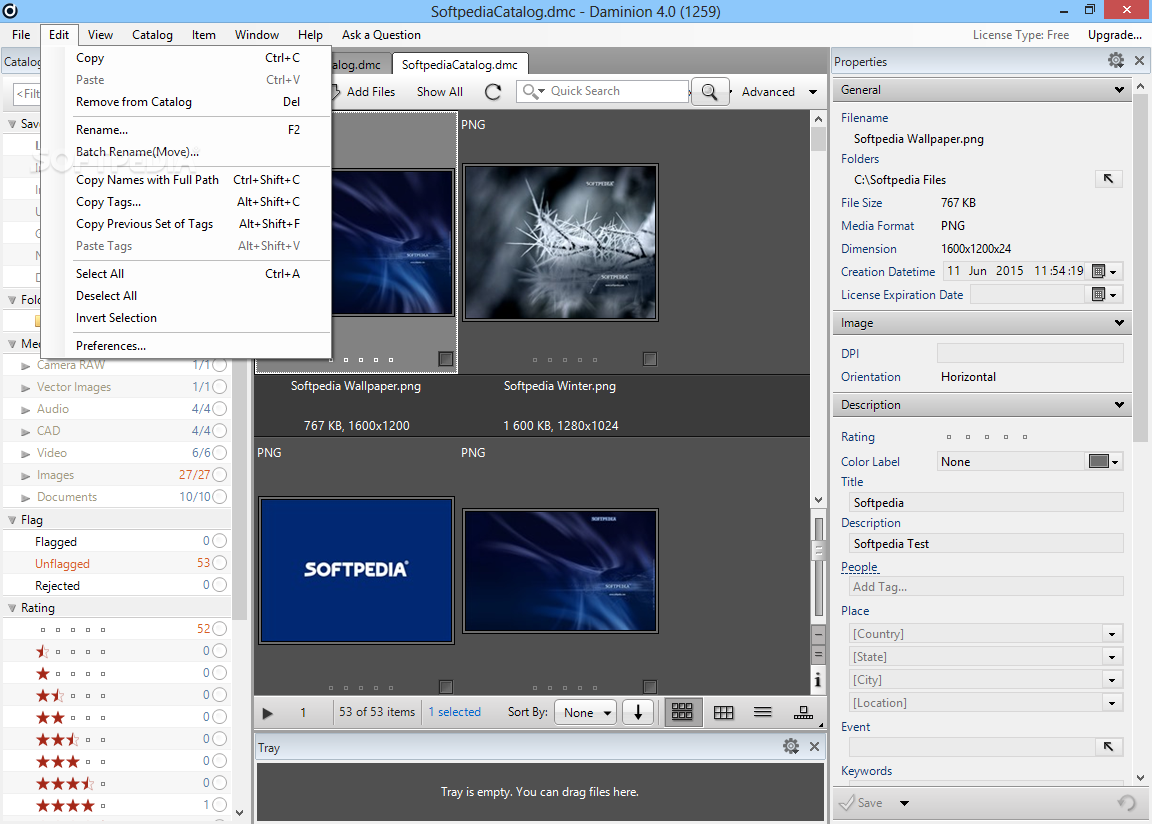Switch to filmstrip view icon

[x=803, y=712]
